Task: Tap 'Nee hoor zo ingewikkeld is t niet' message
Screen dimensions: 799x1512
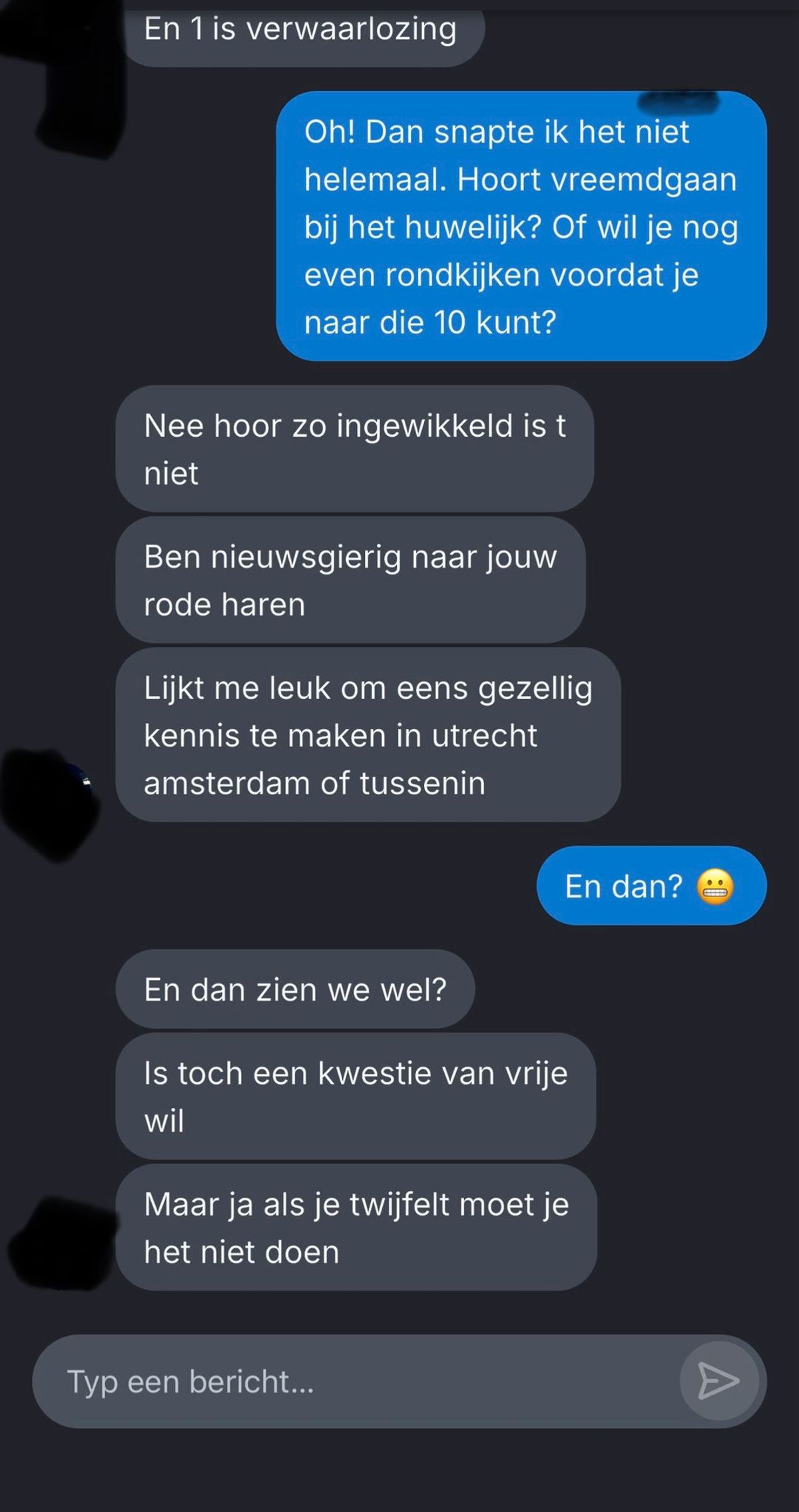Action: pyautogui.click(x=355, y=449)
